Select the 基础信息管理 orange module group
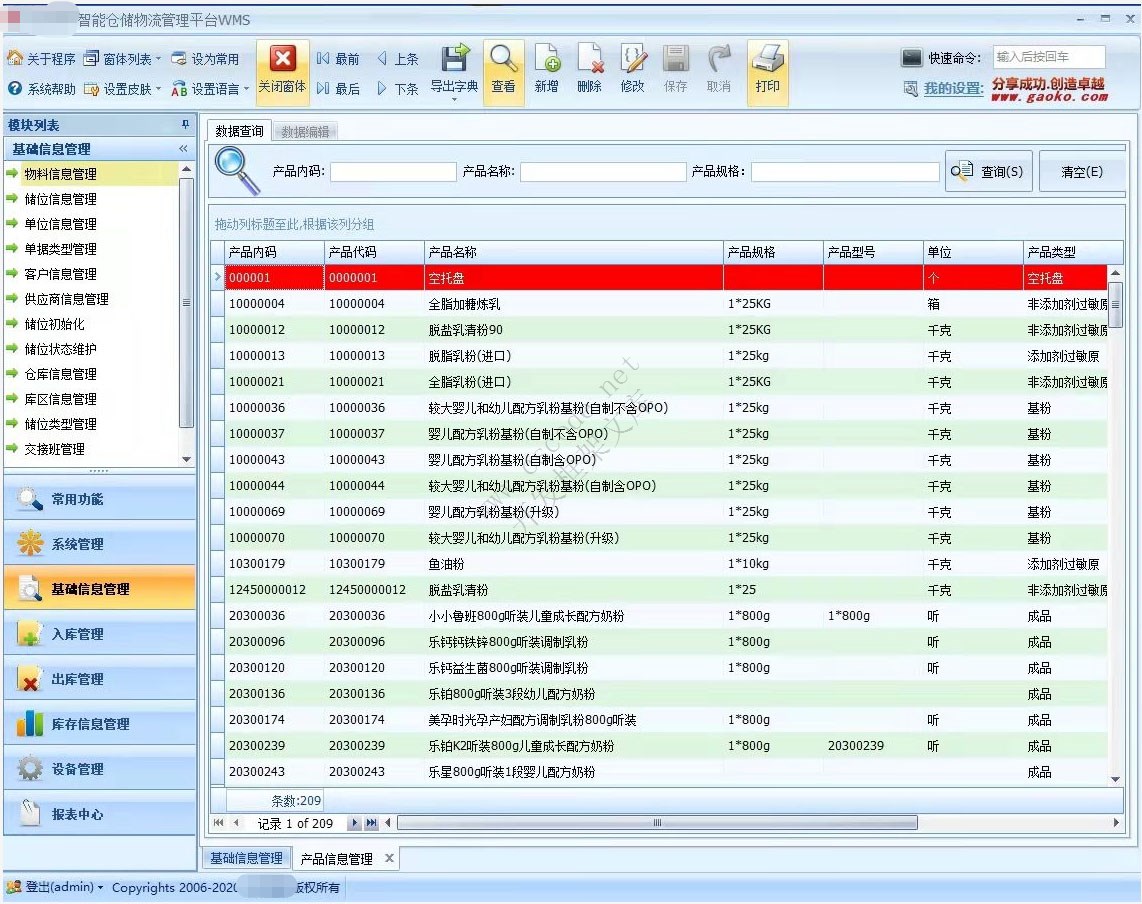This screenshot has height=904, width=1142. click(100, 589)
